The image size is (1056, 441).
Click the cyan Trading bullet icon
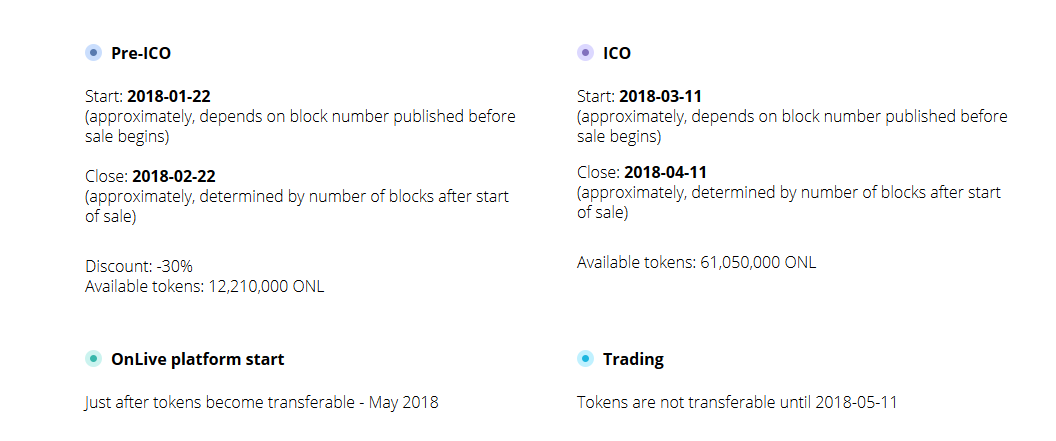(x=585, y=359)
